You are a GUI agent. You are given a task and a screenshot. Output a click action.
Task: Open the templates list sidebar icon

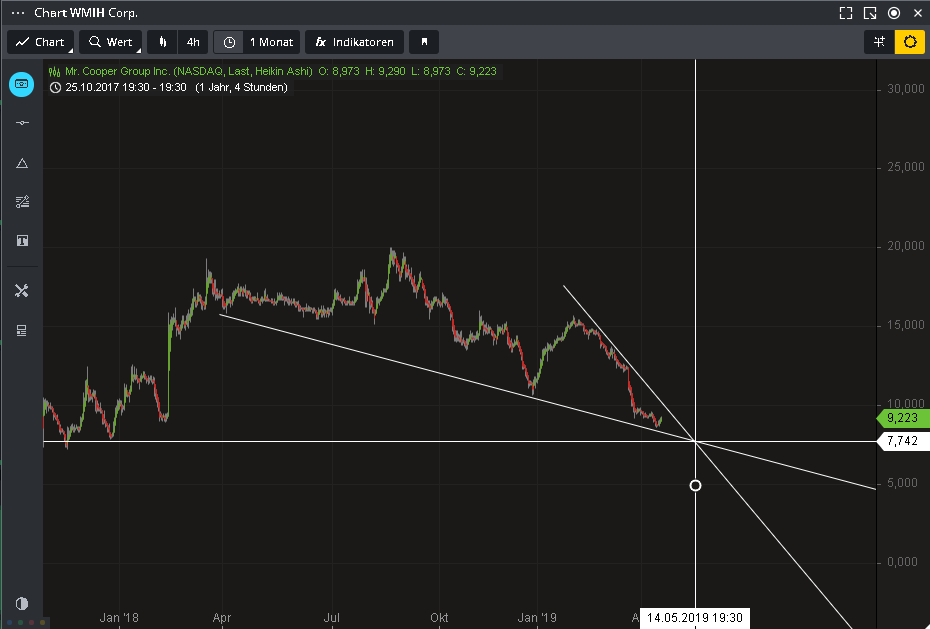(22, 330)
